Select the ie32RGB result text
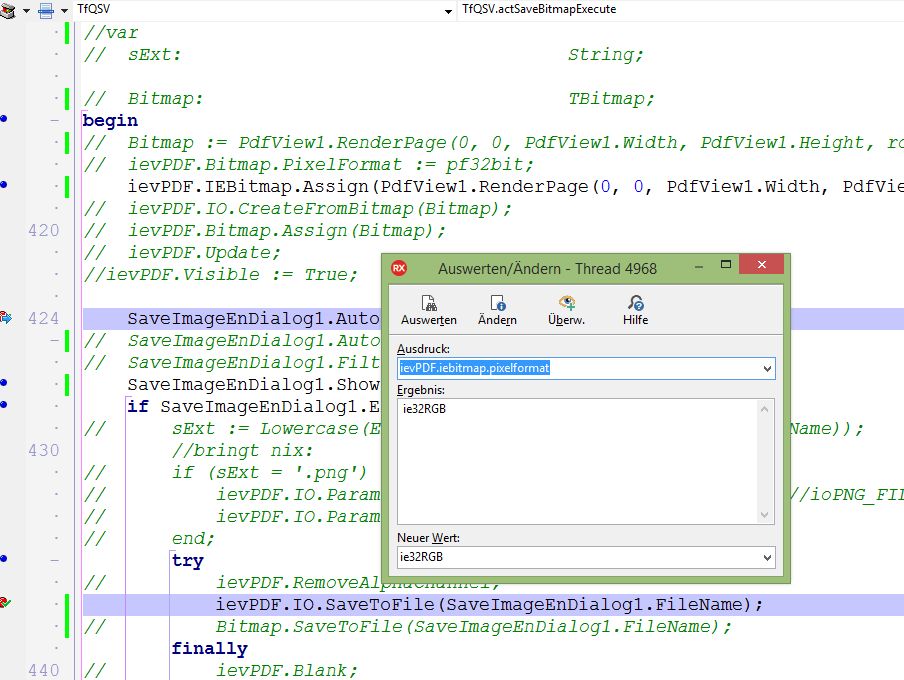 point(424,409)
